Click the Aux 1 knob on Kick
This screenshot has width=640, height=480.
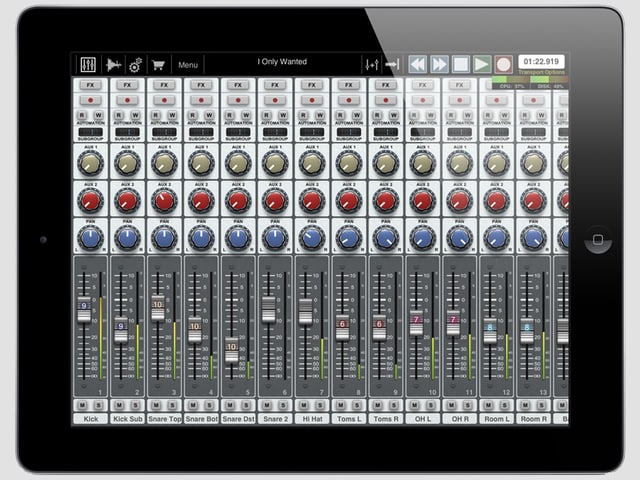(90, 163)
